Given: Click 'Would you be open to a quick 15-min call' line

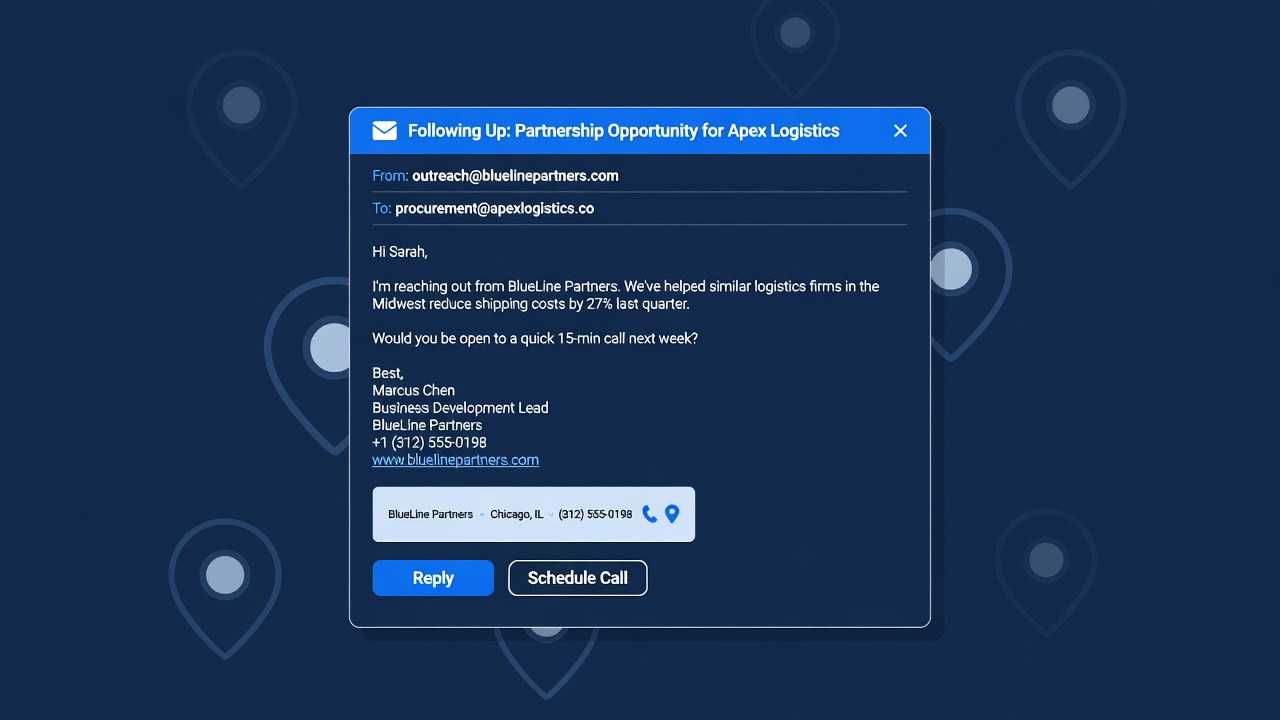Looking at the screenshot, I should [535, 339].
